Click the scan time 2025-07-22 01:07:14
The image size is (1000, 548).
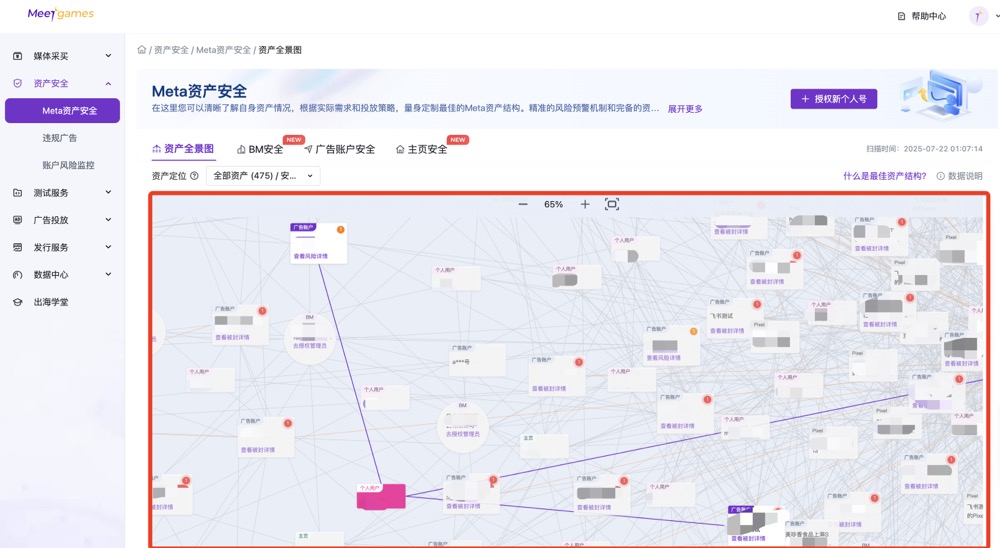(x=943, y=149)
